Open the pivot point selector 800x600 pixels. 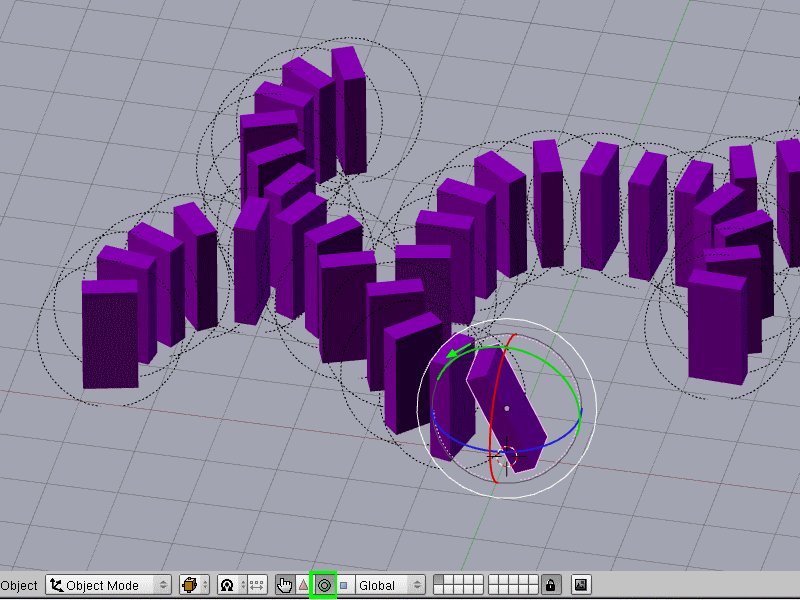[x=229, y=585]
